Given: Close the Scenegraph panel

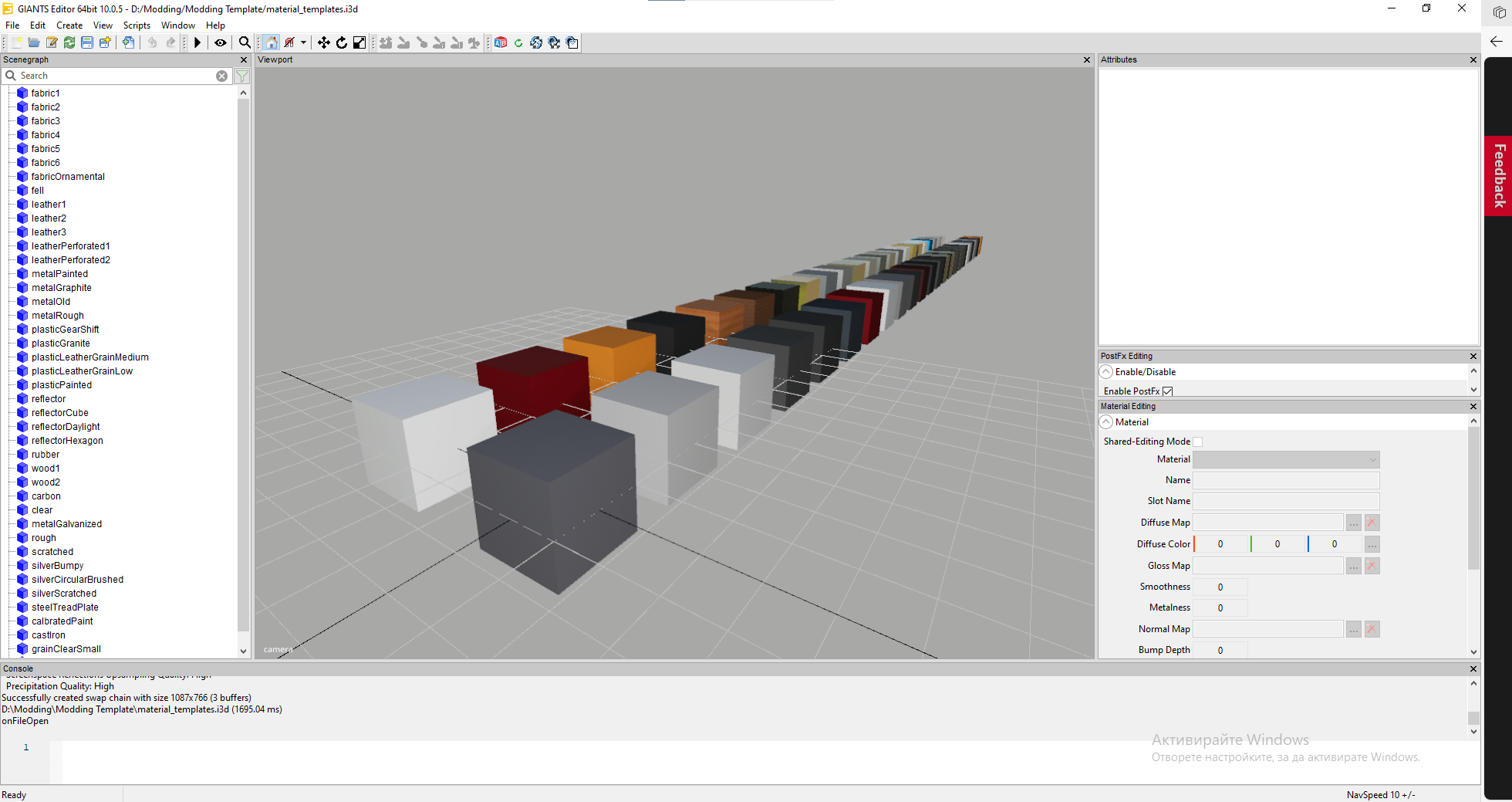Looking at the screenshot, I should point(244,59).
